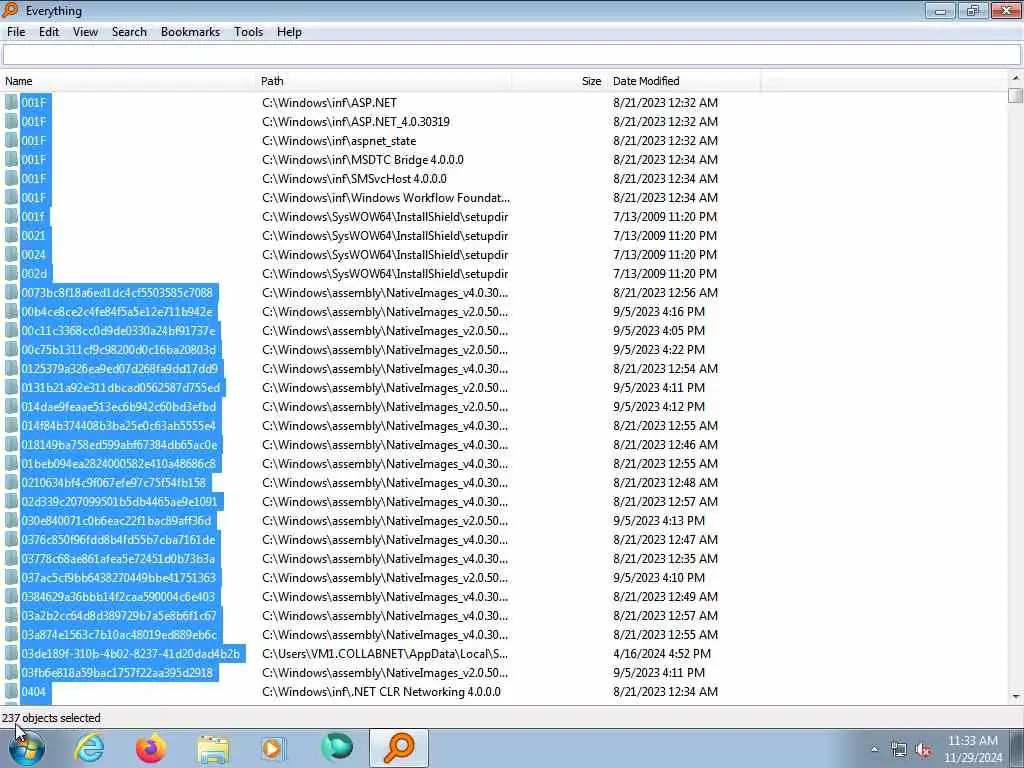This screenshot has height=768, width=1024.
Task: Open the Search menu
Action: tap(129, 32)
